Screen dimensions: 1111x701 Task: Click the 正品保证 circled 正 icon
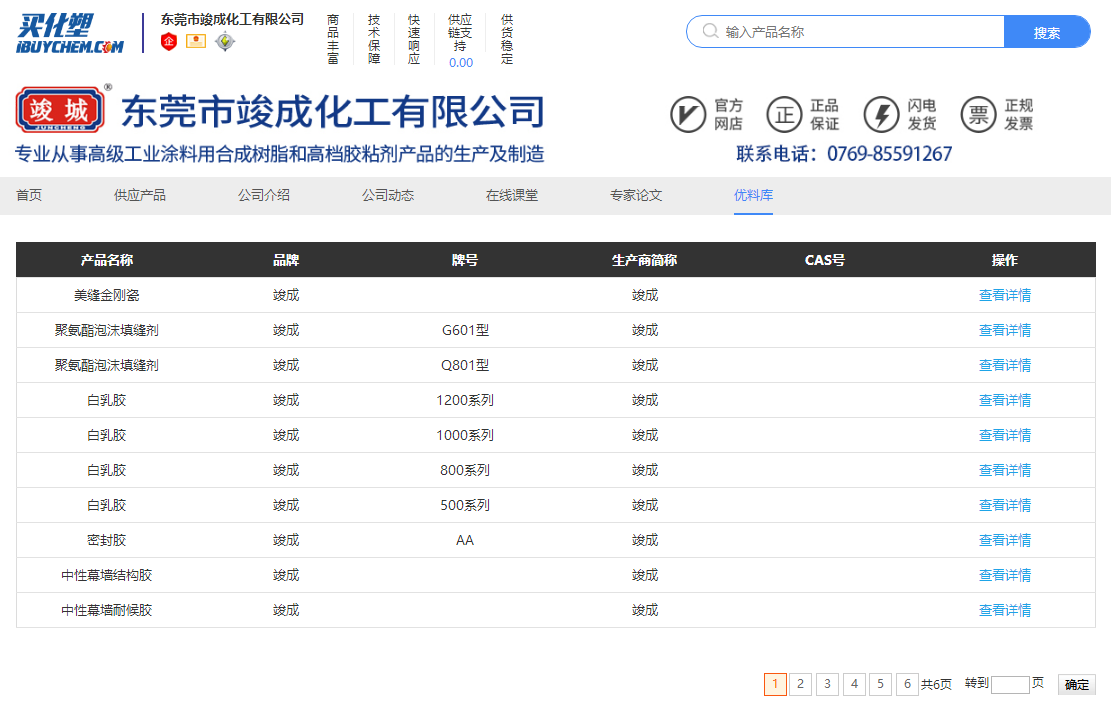(x=784, y=114)
